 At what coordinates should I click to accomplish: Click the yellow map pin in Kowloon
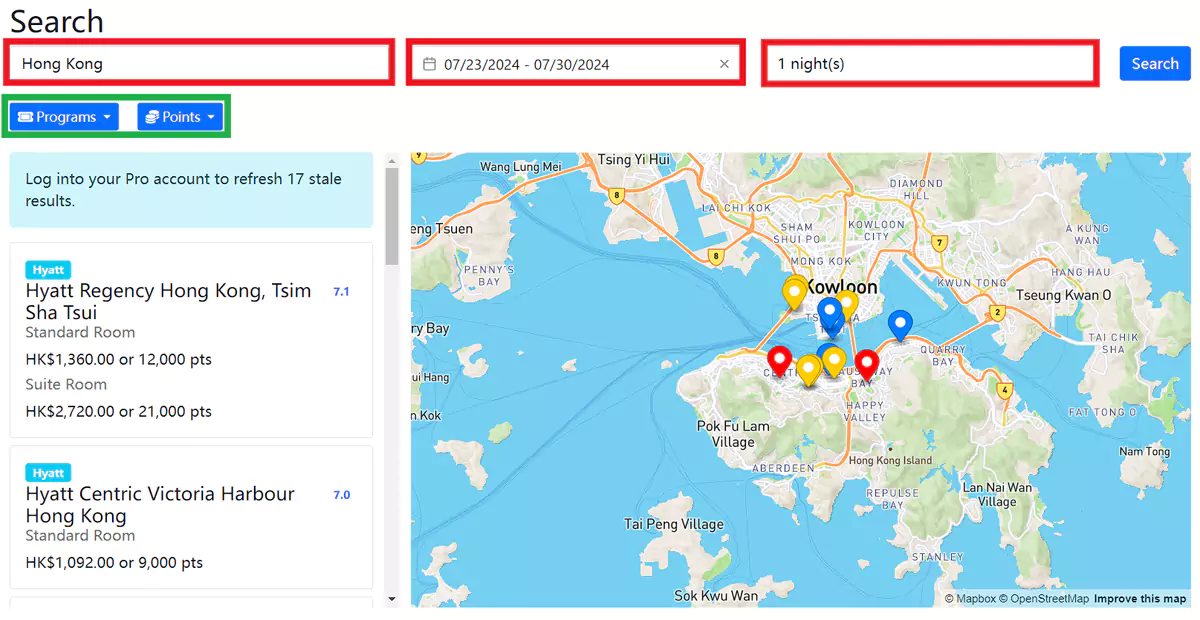click(x=793, y=291)
